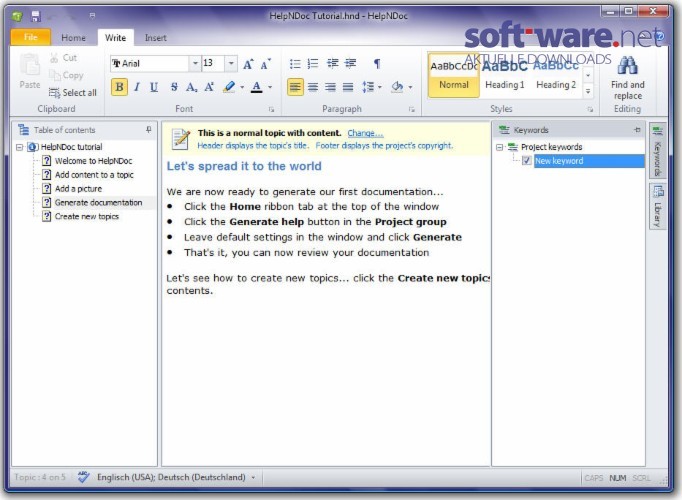
Task: Align text right
Action: tap(330, 87)
